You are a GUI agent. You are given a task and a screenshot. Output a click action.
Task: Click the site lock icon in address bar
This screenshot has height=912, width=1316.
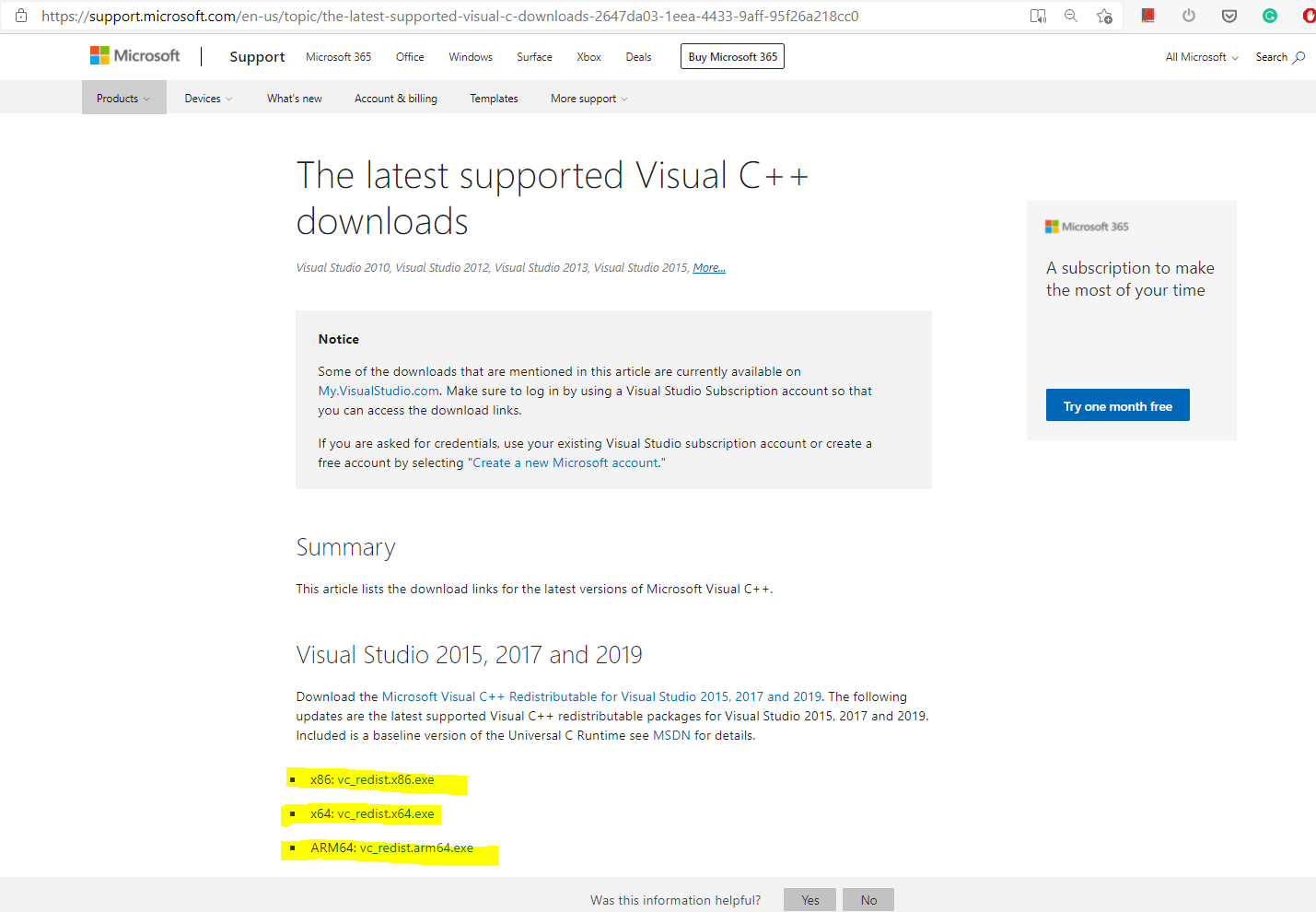pos(20,16)
